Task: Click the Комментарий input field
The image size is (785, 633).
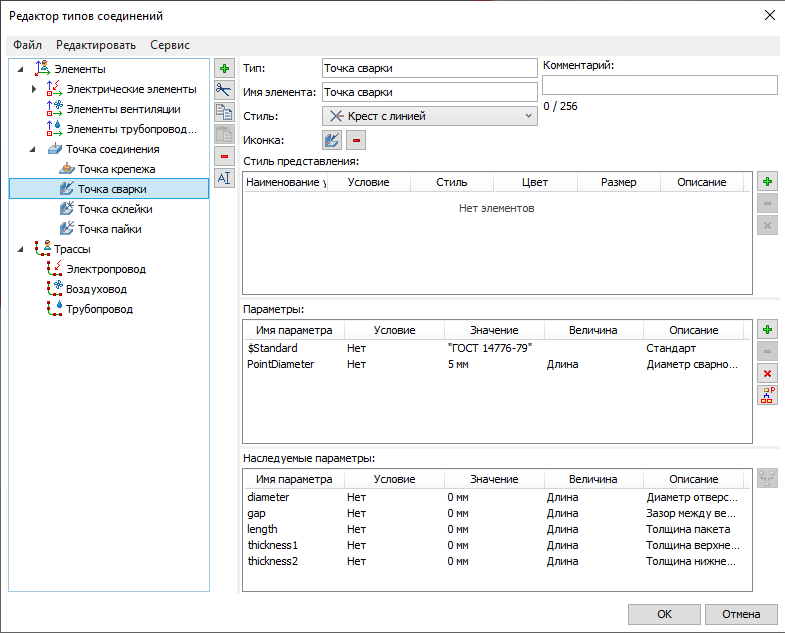Action: pos(659,85)
